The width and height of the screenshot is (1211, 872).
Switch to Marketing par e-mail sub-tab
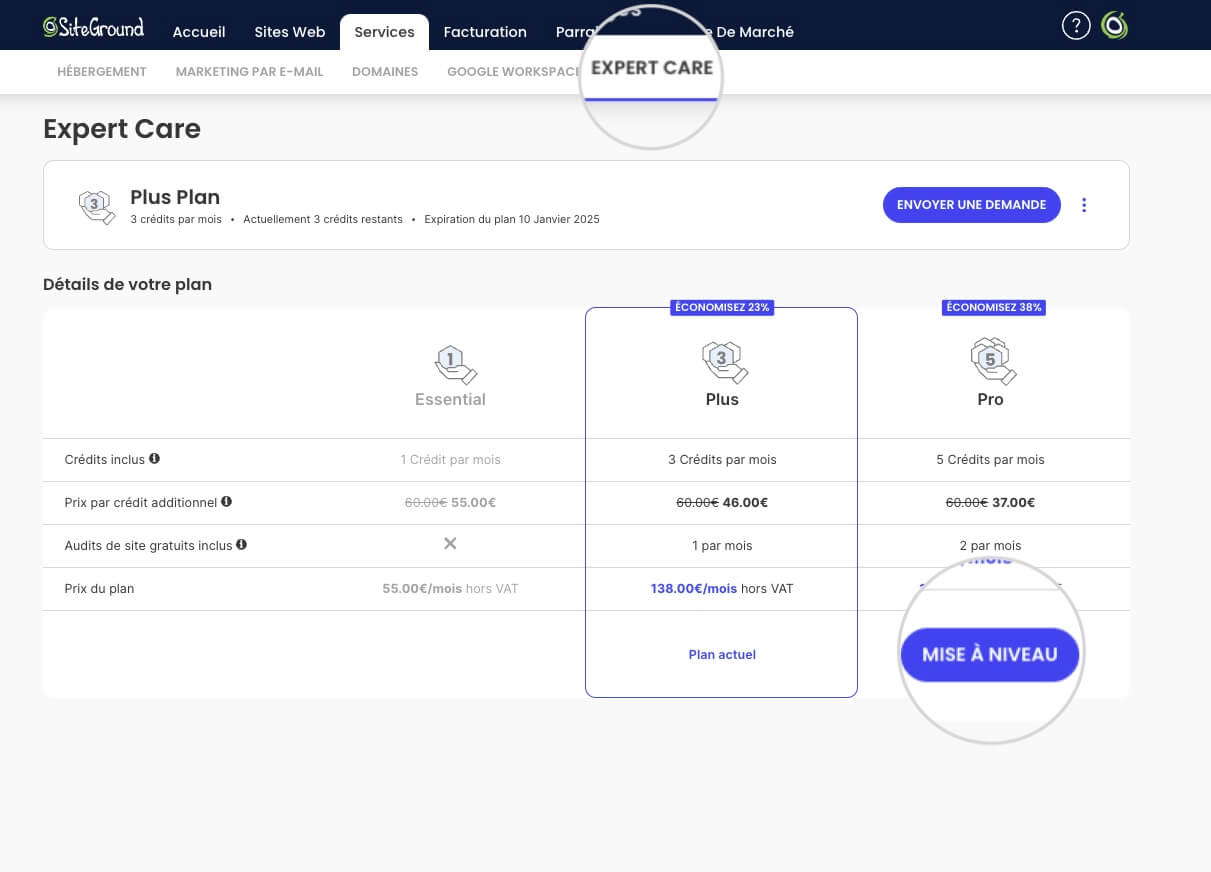pyautogui.click(x=249, y=72)
